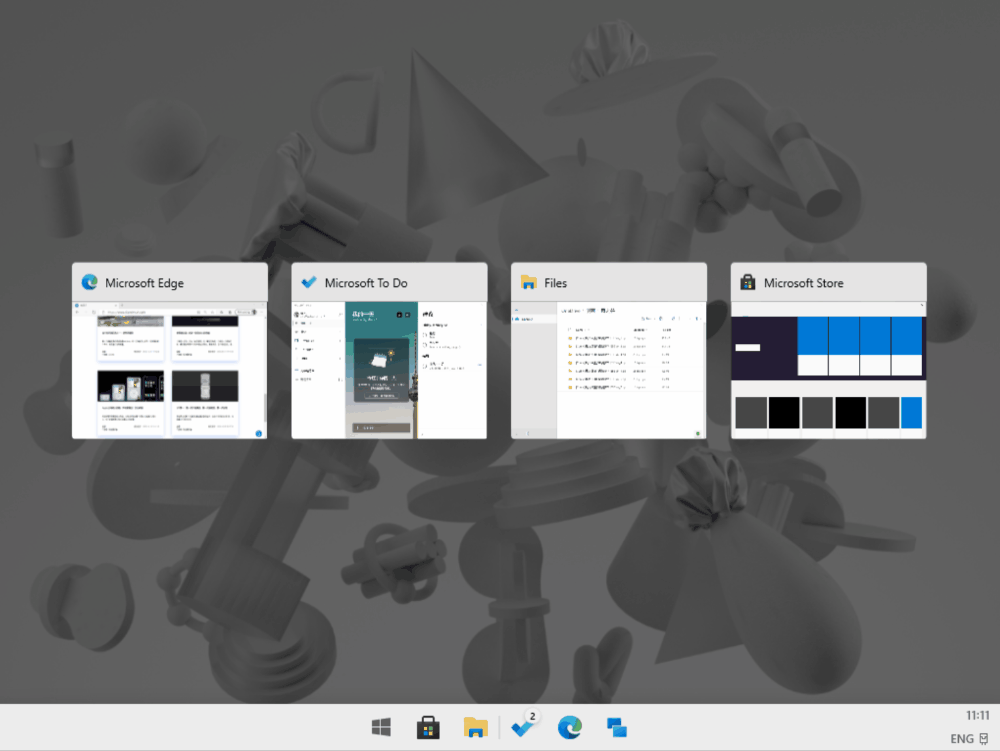1000x751 pixels.
Task: Select the Microsoft Store window preview
Action: 828,369
